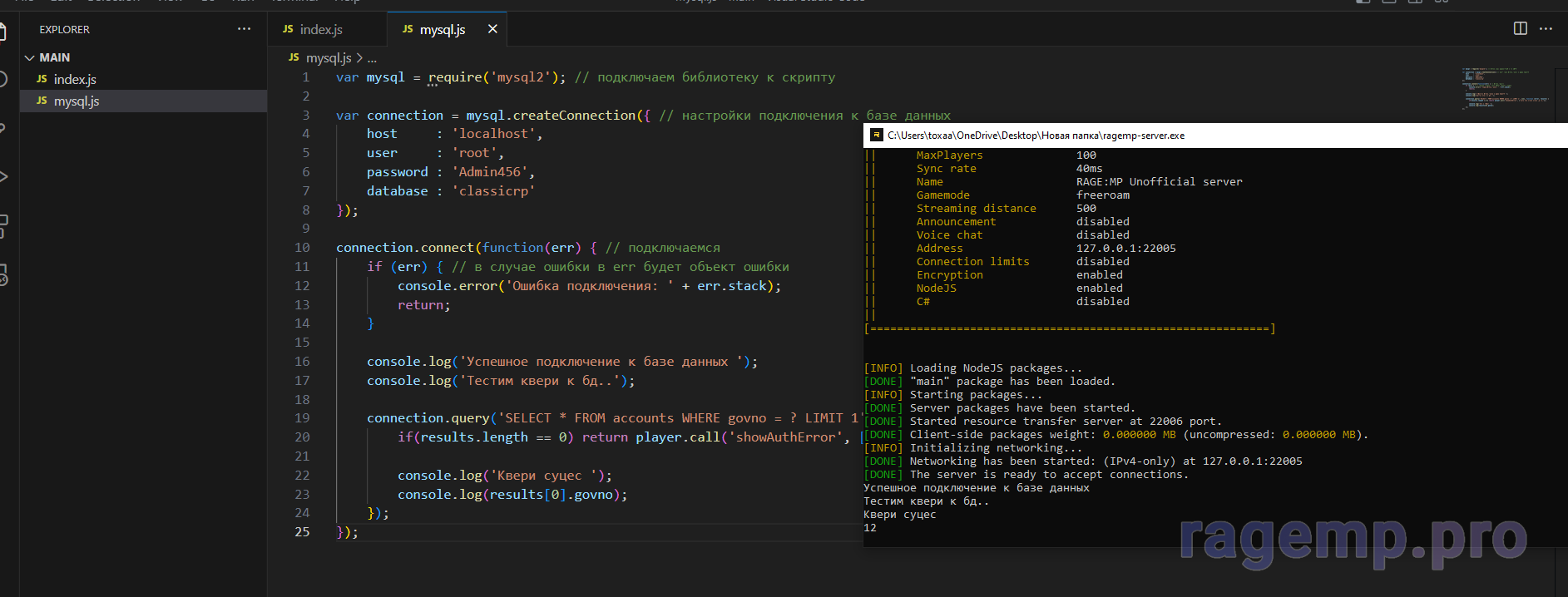Click line number 25 in the gutter

point(302,531)
